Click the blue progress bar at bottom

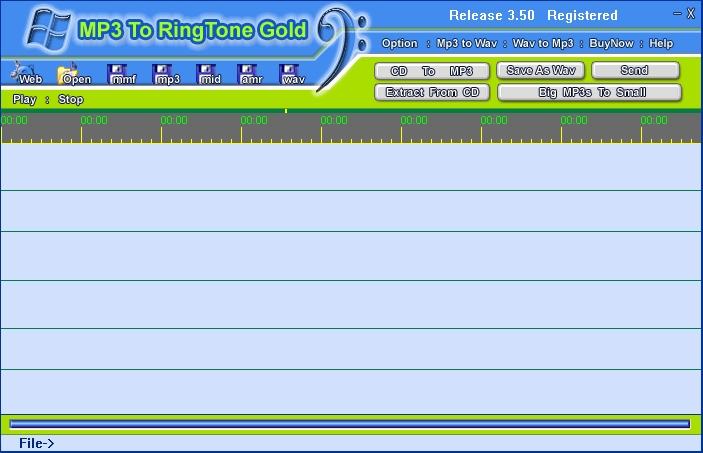[350, 424]
